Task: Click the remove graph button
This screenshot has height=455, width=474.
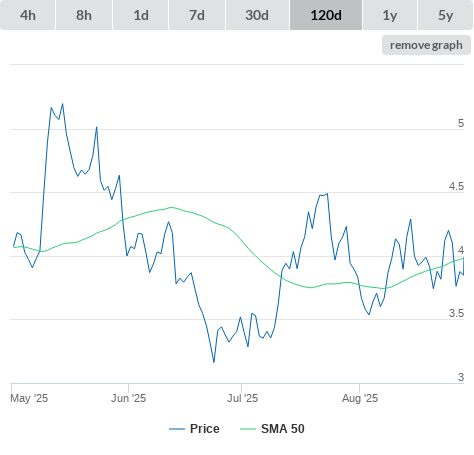Action: click(x=426, y=45)
